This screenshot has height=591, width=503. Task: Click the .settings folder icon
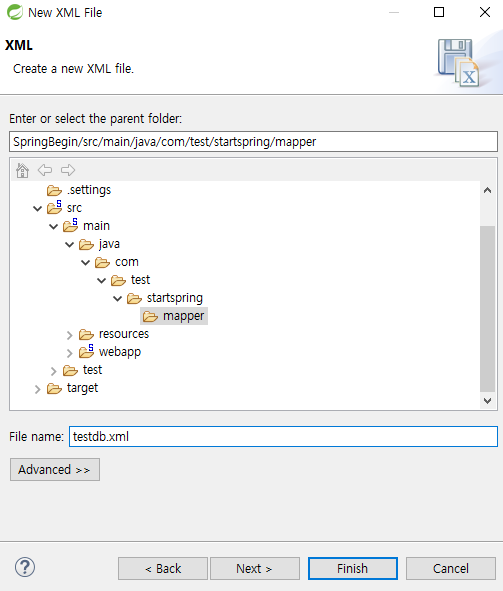click(x=54, y=190)
